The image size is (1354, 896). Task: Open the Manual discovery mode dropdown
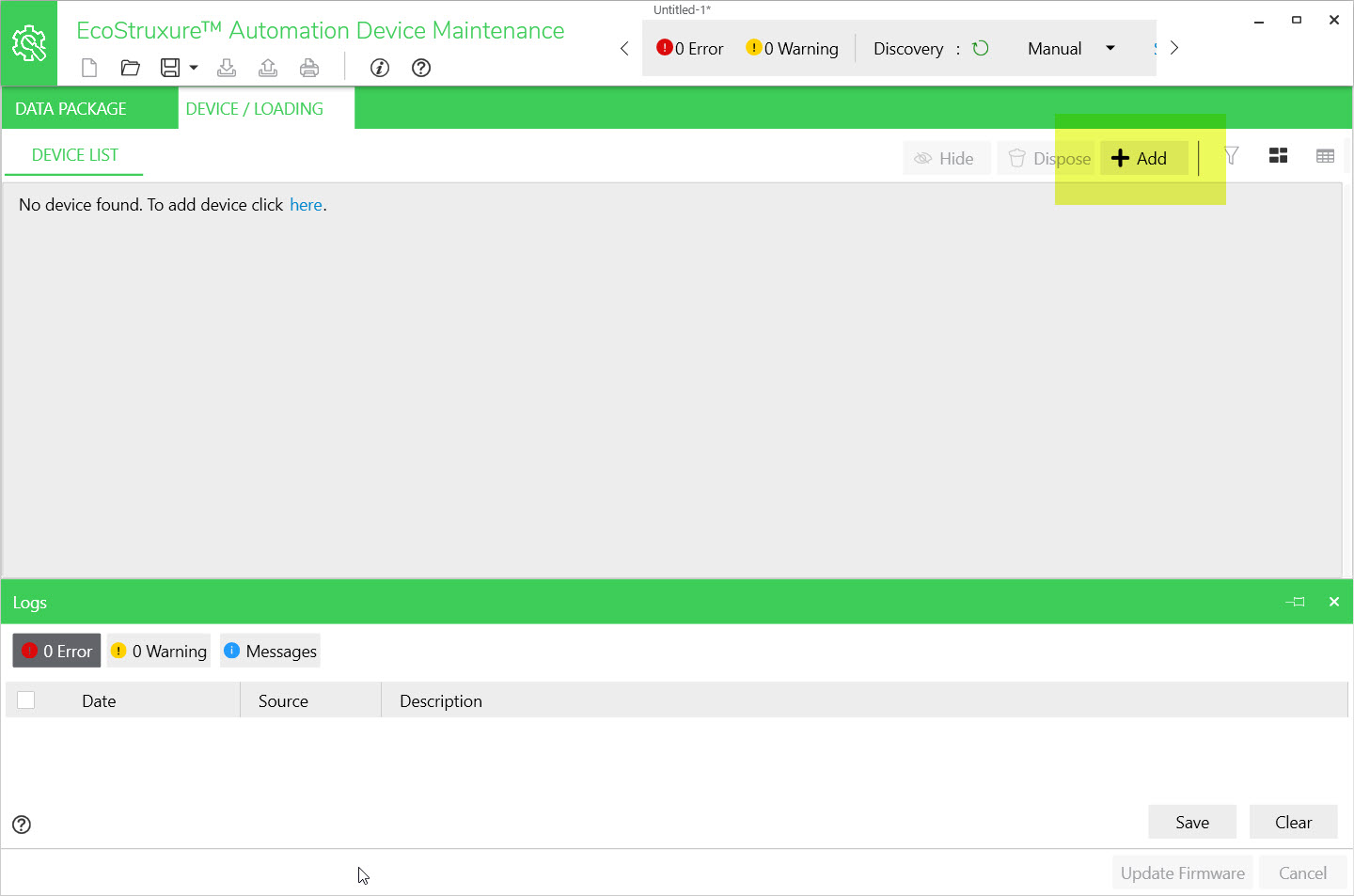point(1072,48)
